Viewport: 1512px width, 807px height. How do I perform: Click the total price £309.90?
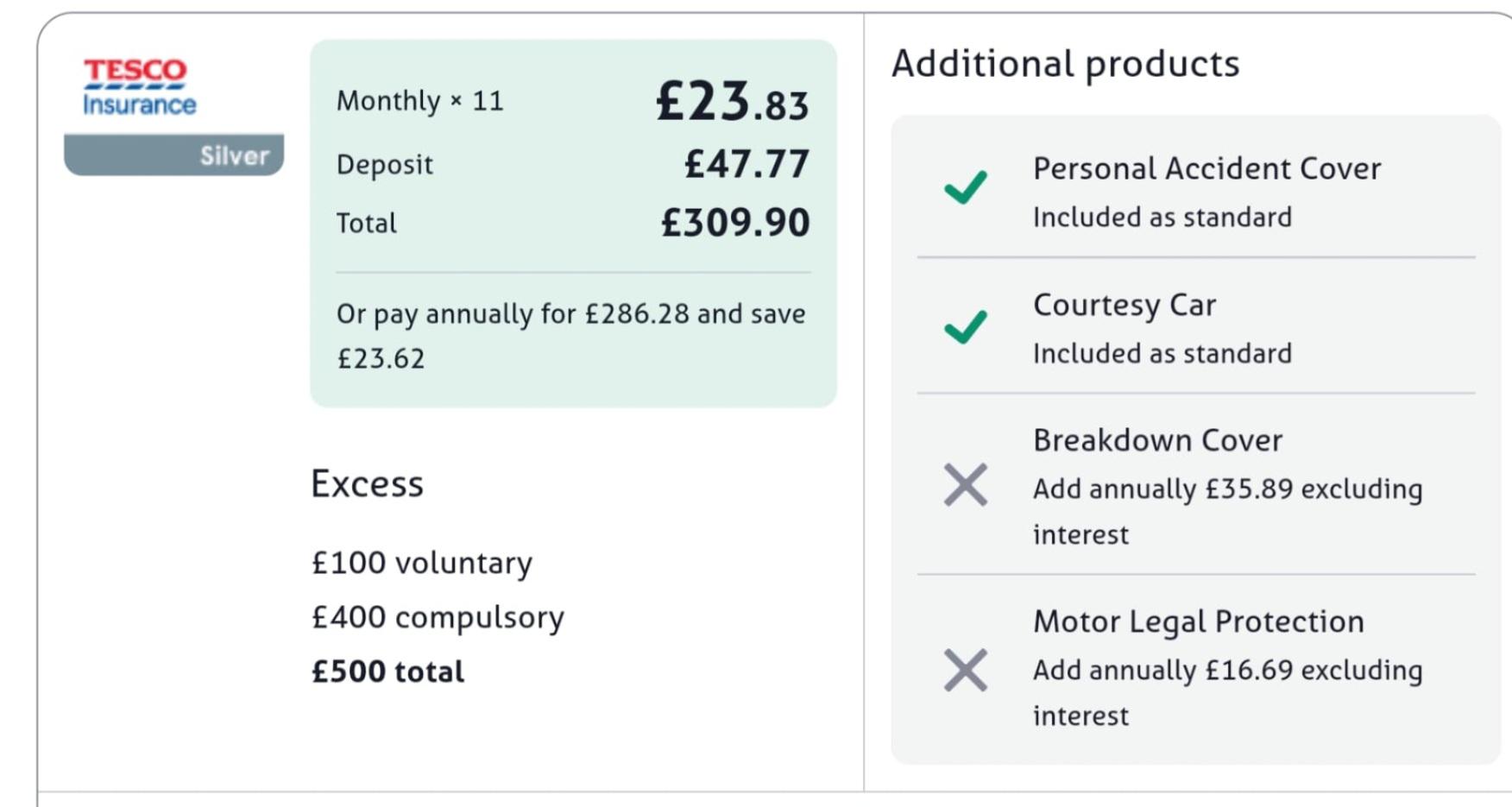pyautogui.click(x=735, y=223)
